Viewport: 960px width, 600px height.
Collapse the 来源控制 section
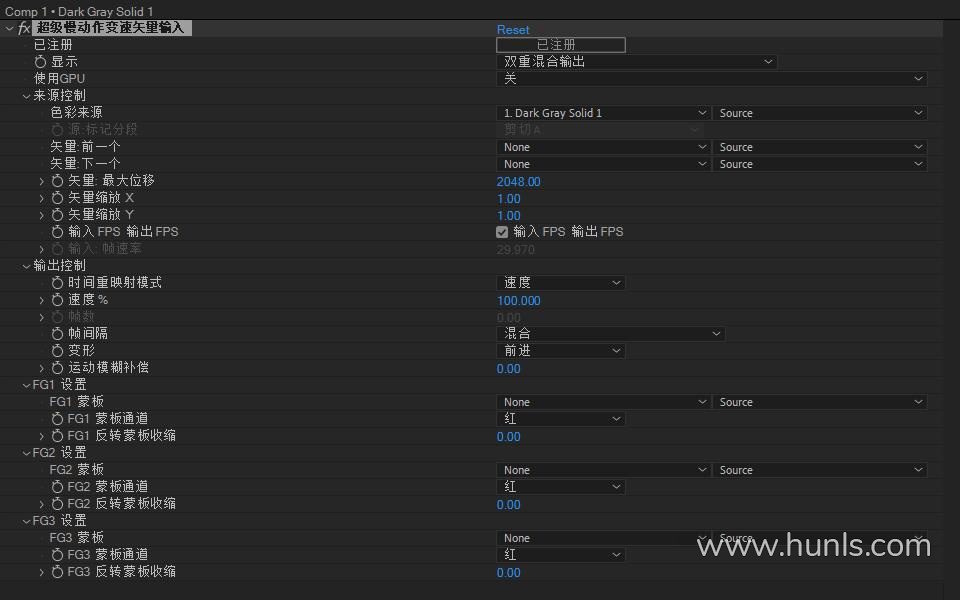26,96
